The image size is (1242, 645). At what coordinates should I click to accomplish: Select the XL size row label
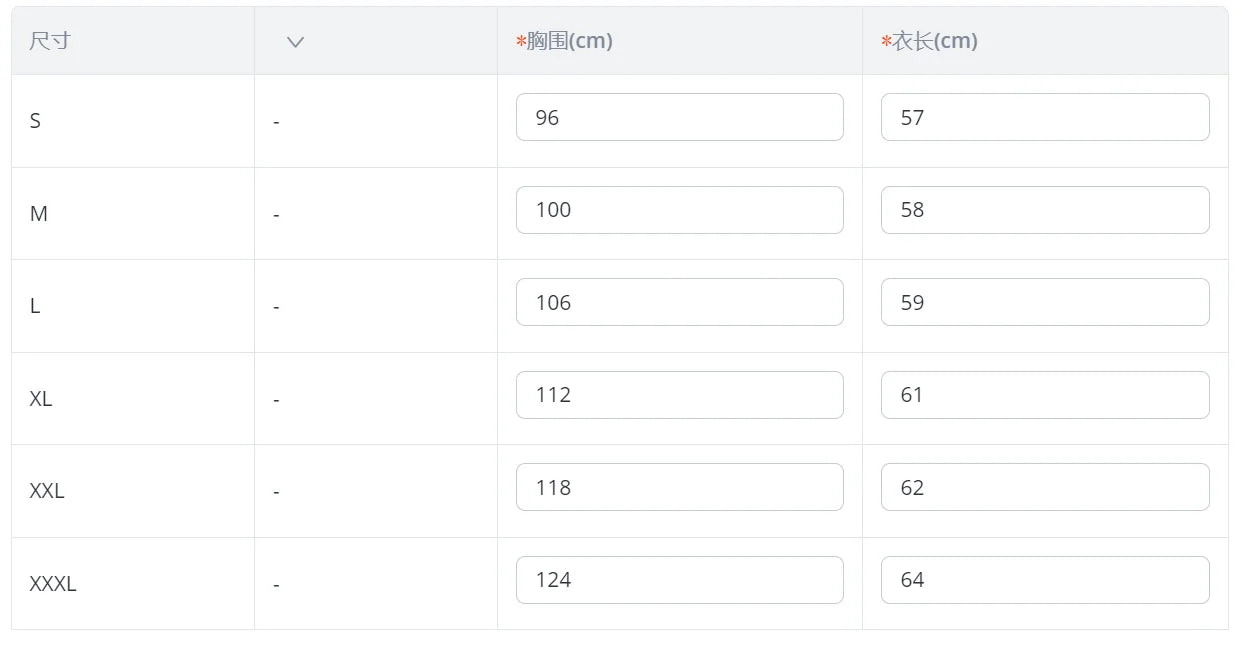(41, 399)
